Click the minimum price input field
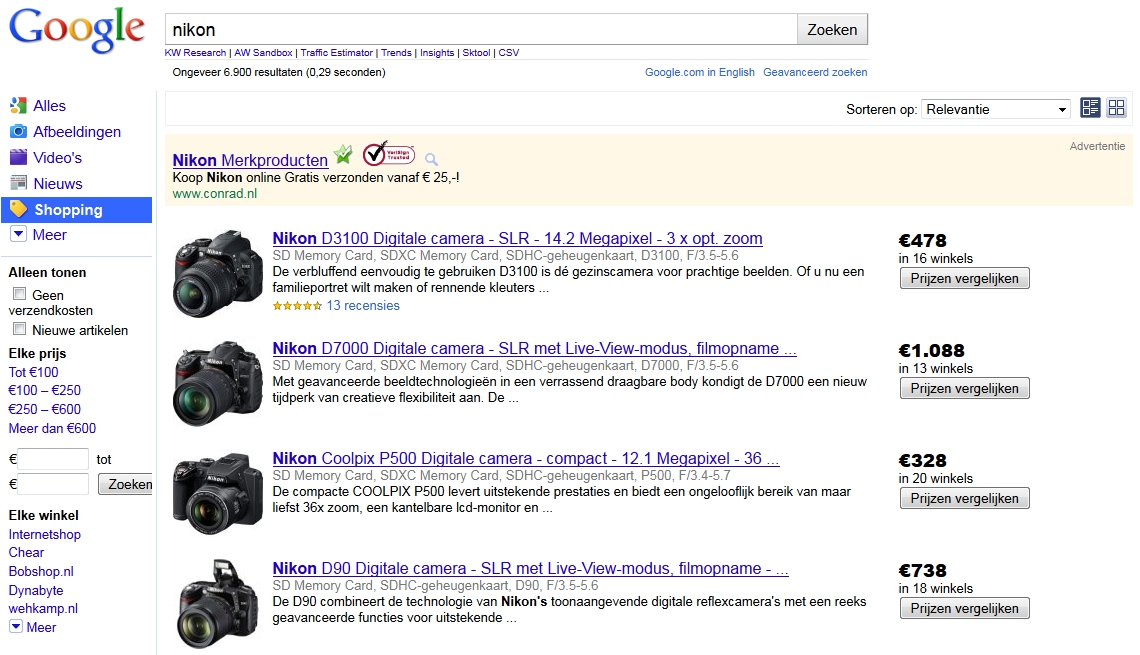Screen dimensions: 1140x655 pos(53,459)
